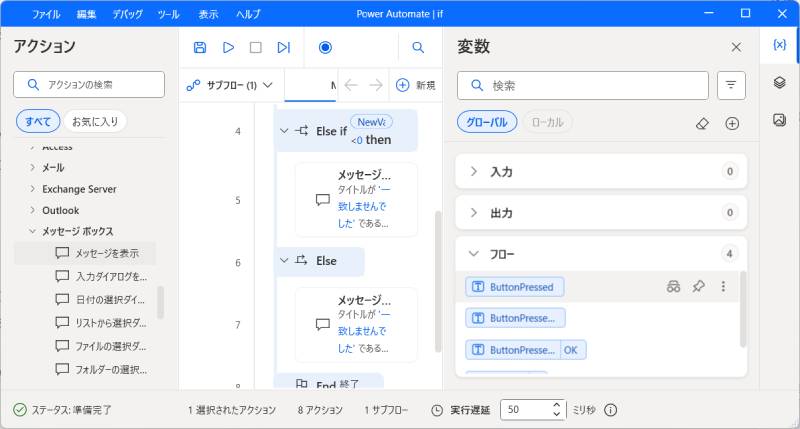
Task: Select メッセージを表示 action in the list
Action: click(x=107, y=253)
